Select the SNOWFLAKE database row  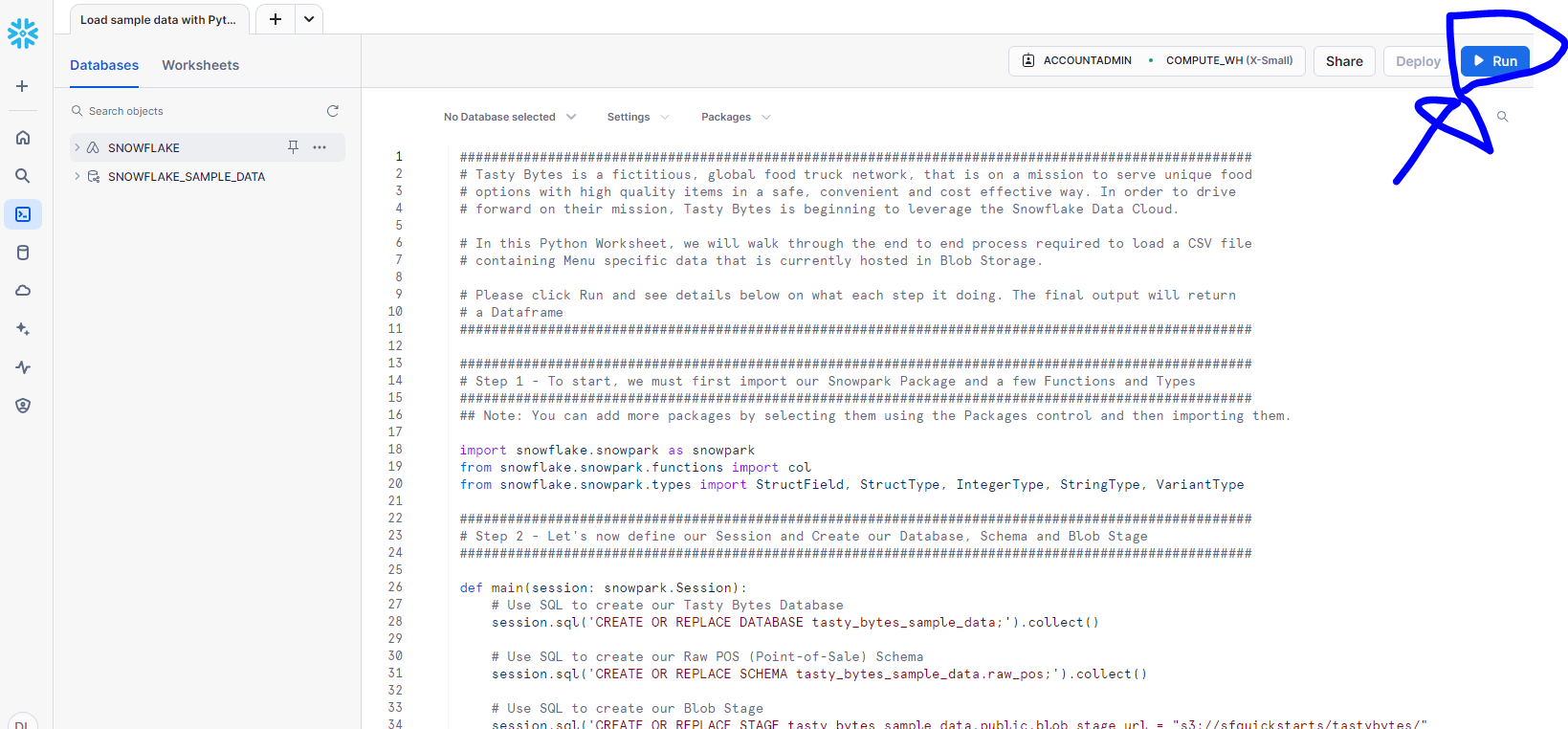tap(208, 147)
